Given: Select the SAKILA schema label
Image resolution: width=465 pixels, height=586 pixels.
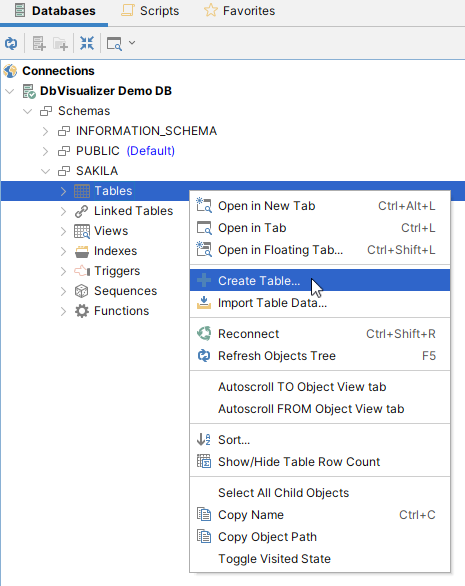Looking at the screenshot, I should pos(97,171).
